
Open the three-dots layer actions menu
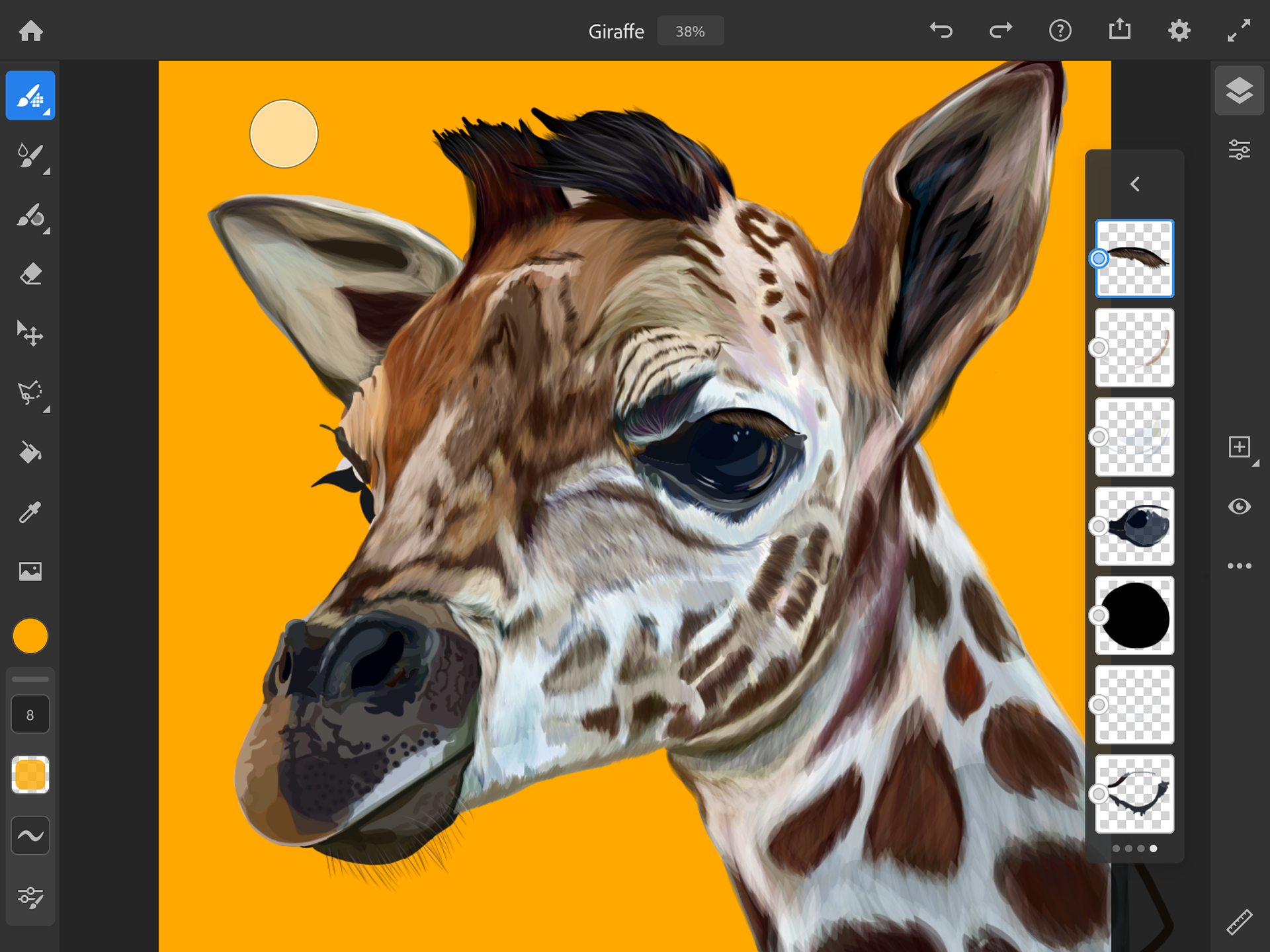click(1239, 566)
